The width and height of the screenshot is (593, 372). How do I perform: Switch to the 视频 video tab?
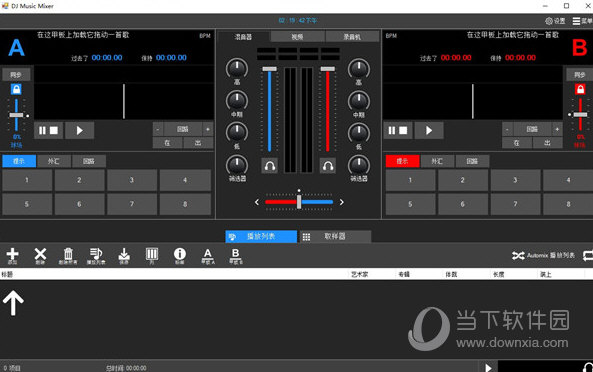pos(297,37)
